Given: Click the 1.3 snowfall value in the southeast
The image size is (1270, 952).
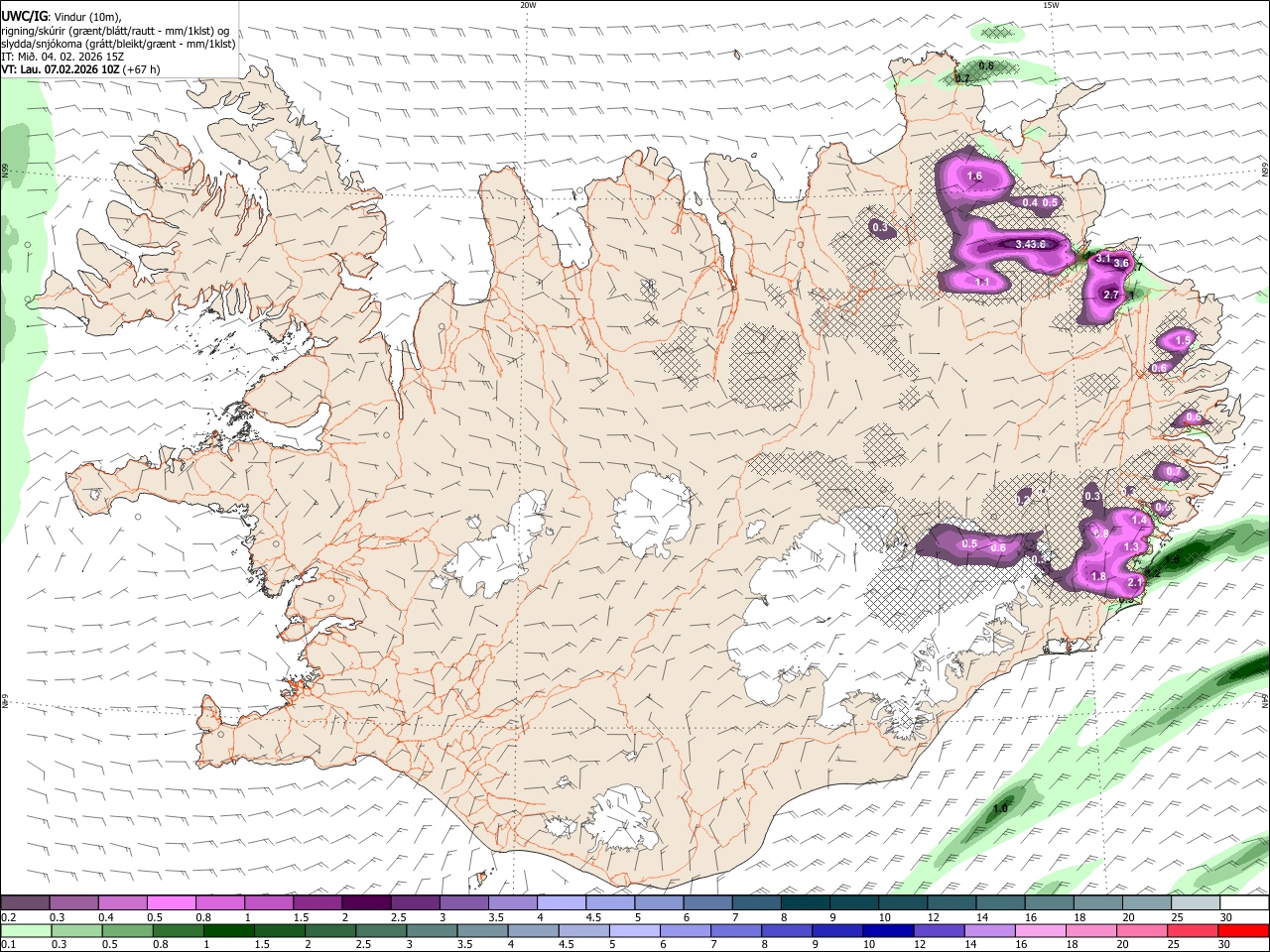Looking at the screenshot, I should (x=1131, y=547).
